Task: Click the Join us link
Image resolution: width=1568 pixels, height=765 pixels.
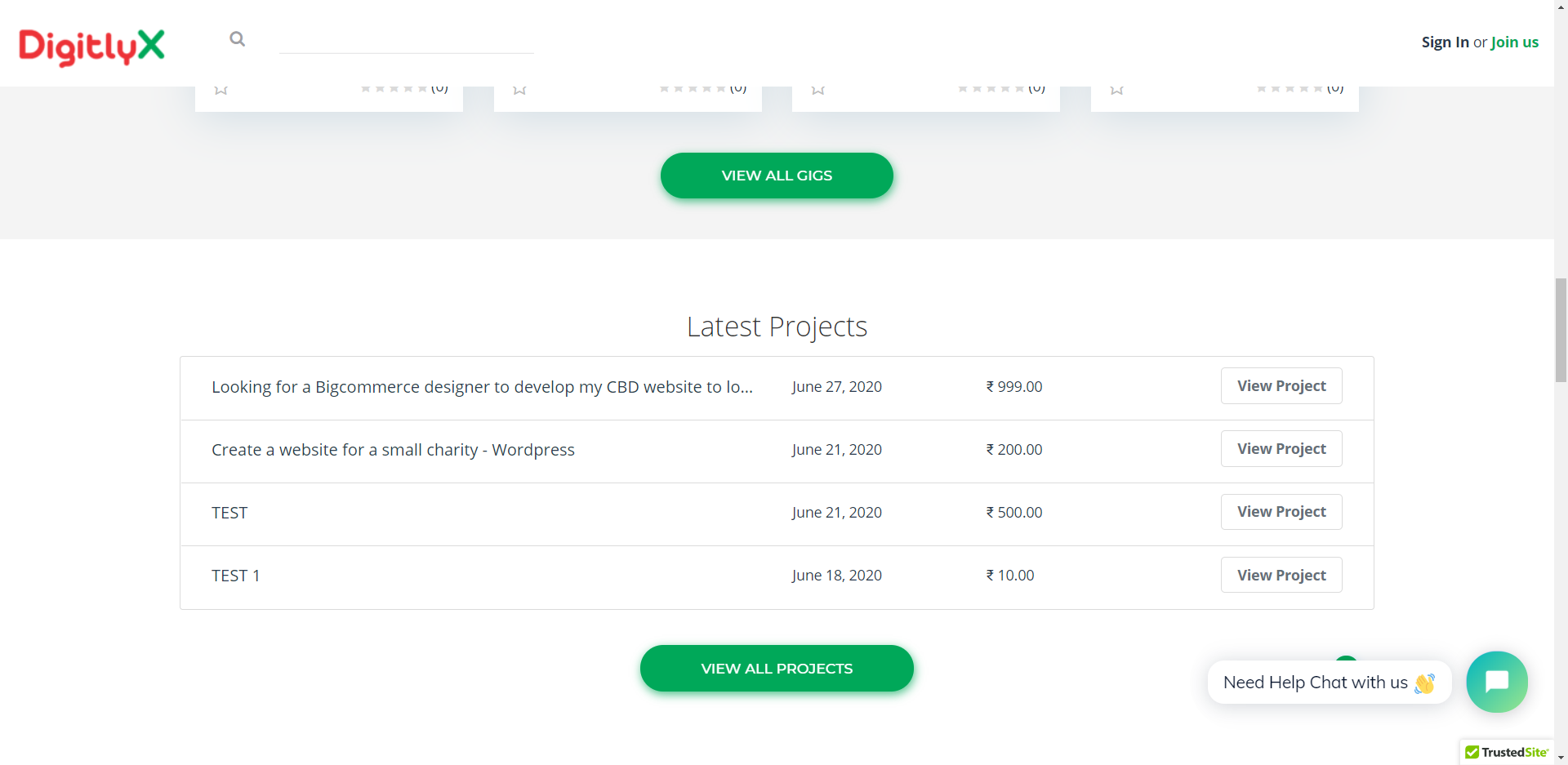Action: (1514, 42)
